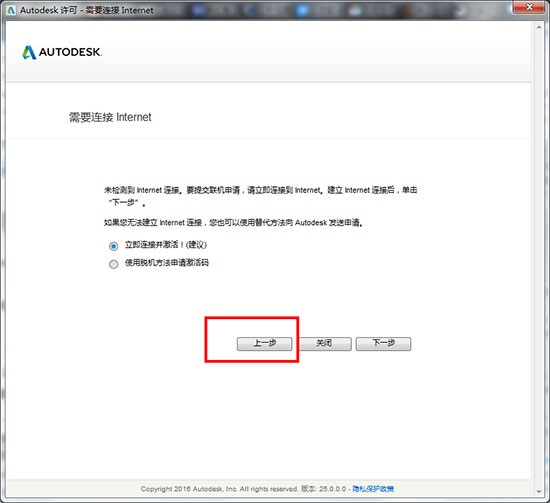
Task: Click the scrollbar up arrow
Action: point(539,27)
